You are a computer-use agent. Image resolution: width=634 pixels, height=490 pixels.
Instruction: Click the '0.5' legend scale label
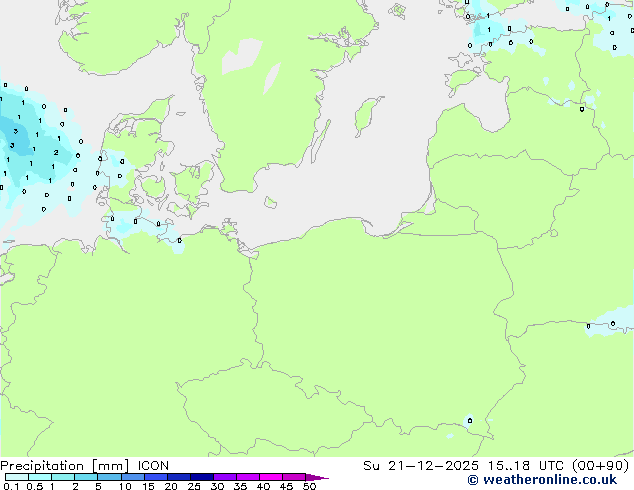click(35, 486)
